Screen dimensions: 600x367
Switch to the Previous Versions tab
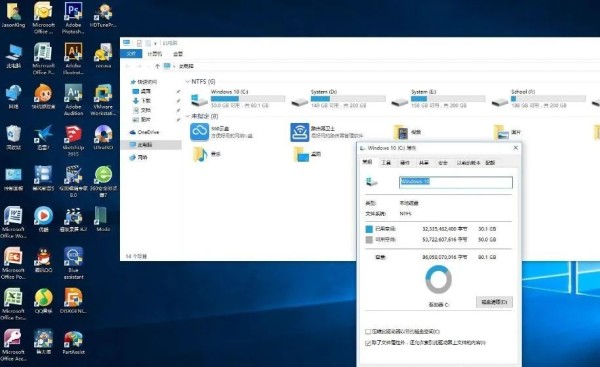pos(468,163)
